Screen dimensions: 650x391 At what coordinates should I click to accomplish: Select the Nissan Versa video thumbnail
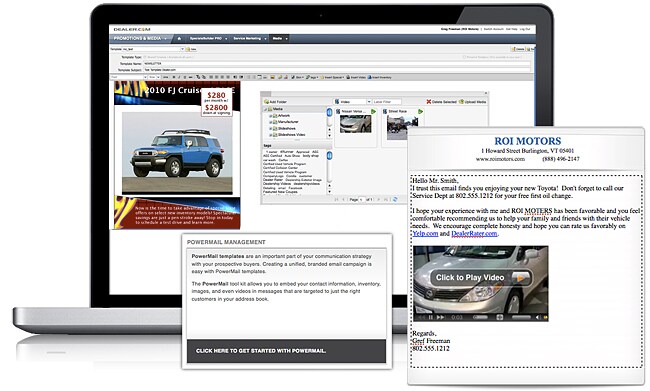(355, 124)
